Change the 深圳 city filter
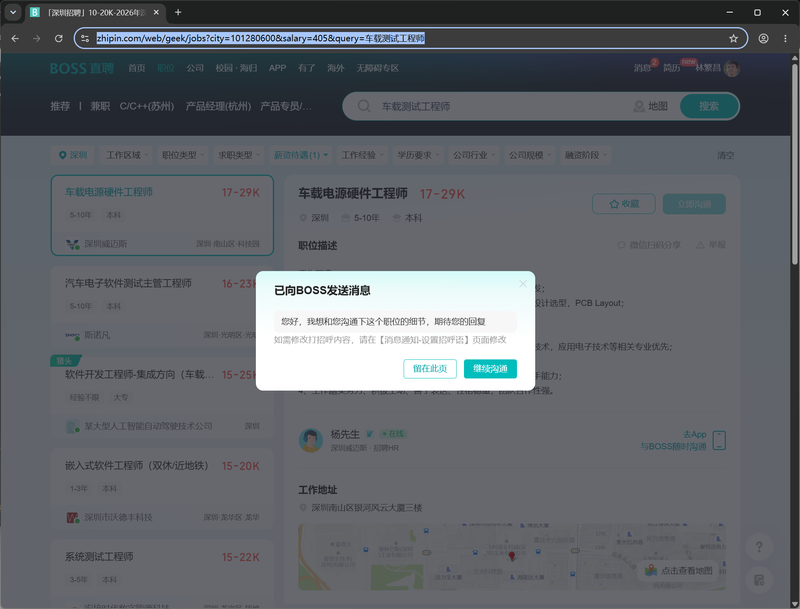The height and width of the screenshot is (609, 800). pyautogui.click(x=73, y=155)
